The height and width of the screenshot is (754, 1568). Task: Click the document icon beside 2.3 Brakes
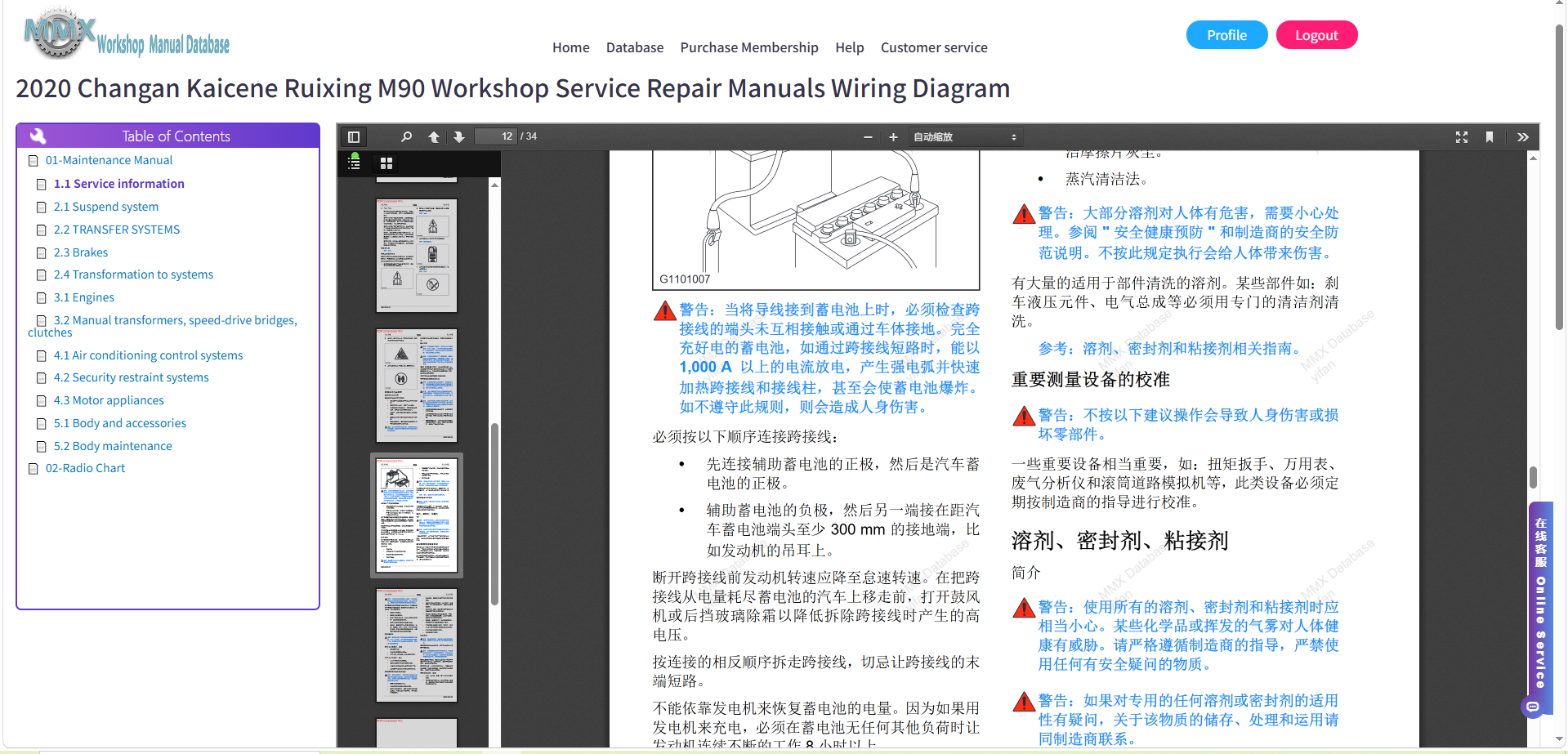tap(42, 253)
